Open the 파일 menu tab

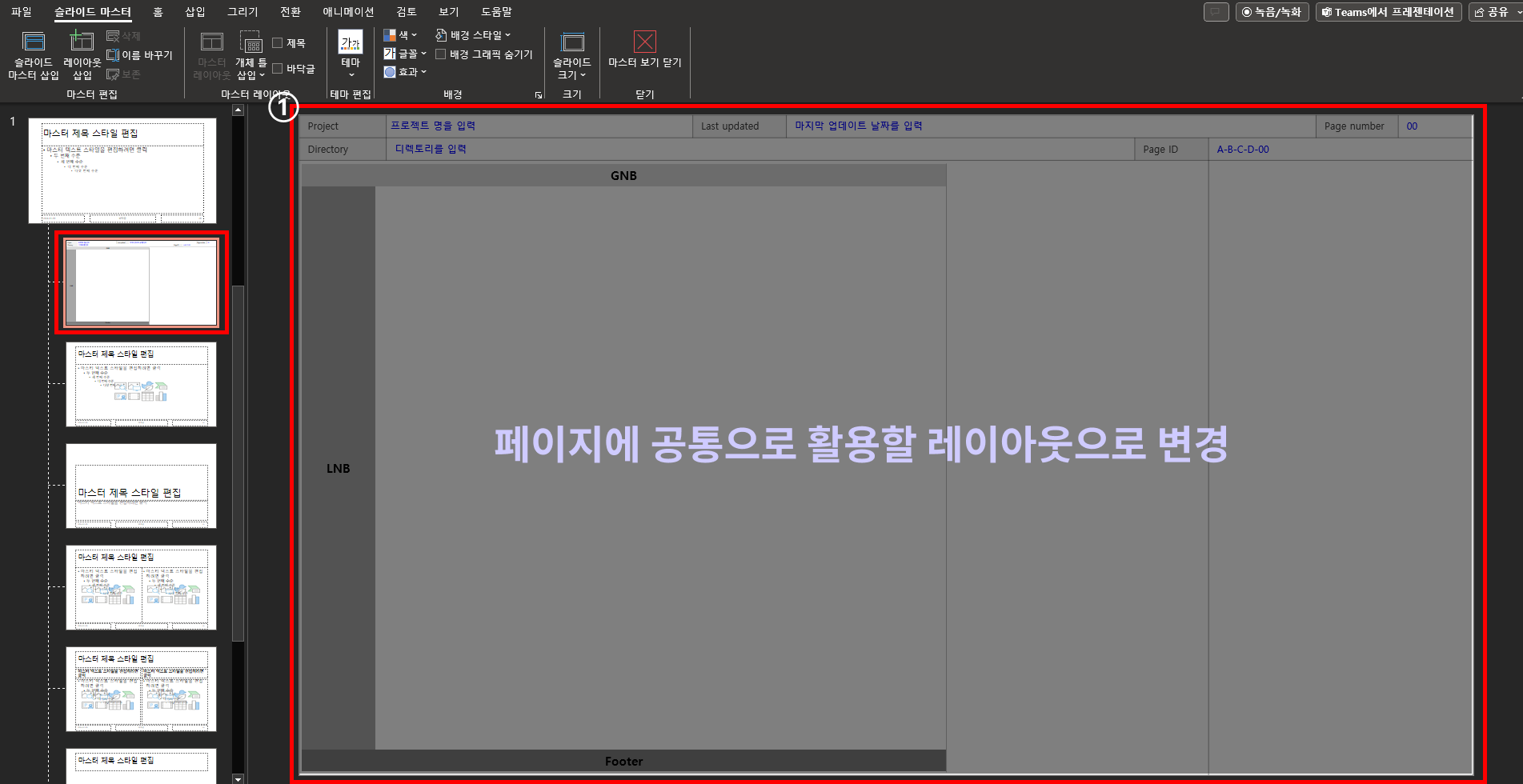tap(22, 12)
